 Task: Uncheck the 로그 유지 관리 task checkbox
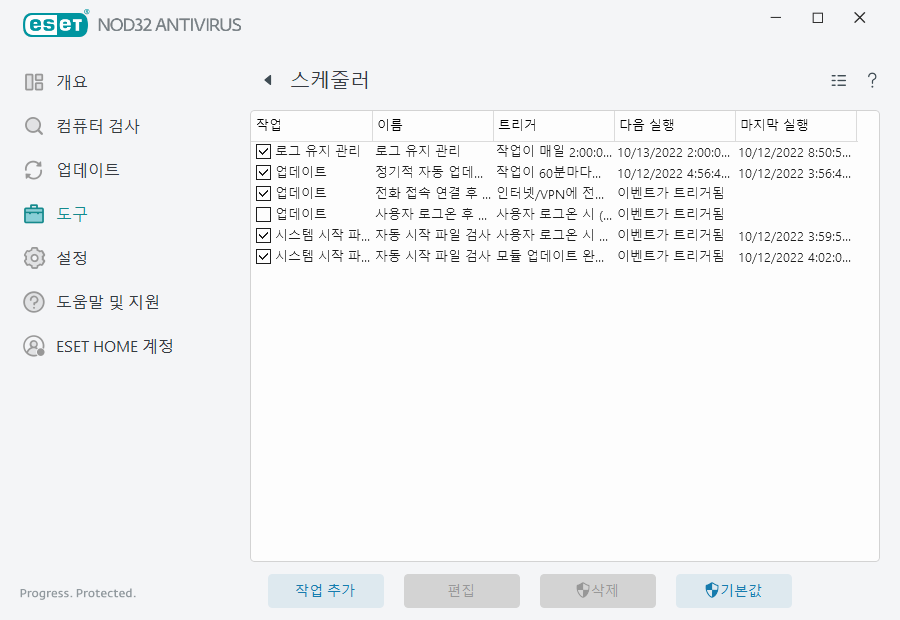click(x=263, y=149)
